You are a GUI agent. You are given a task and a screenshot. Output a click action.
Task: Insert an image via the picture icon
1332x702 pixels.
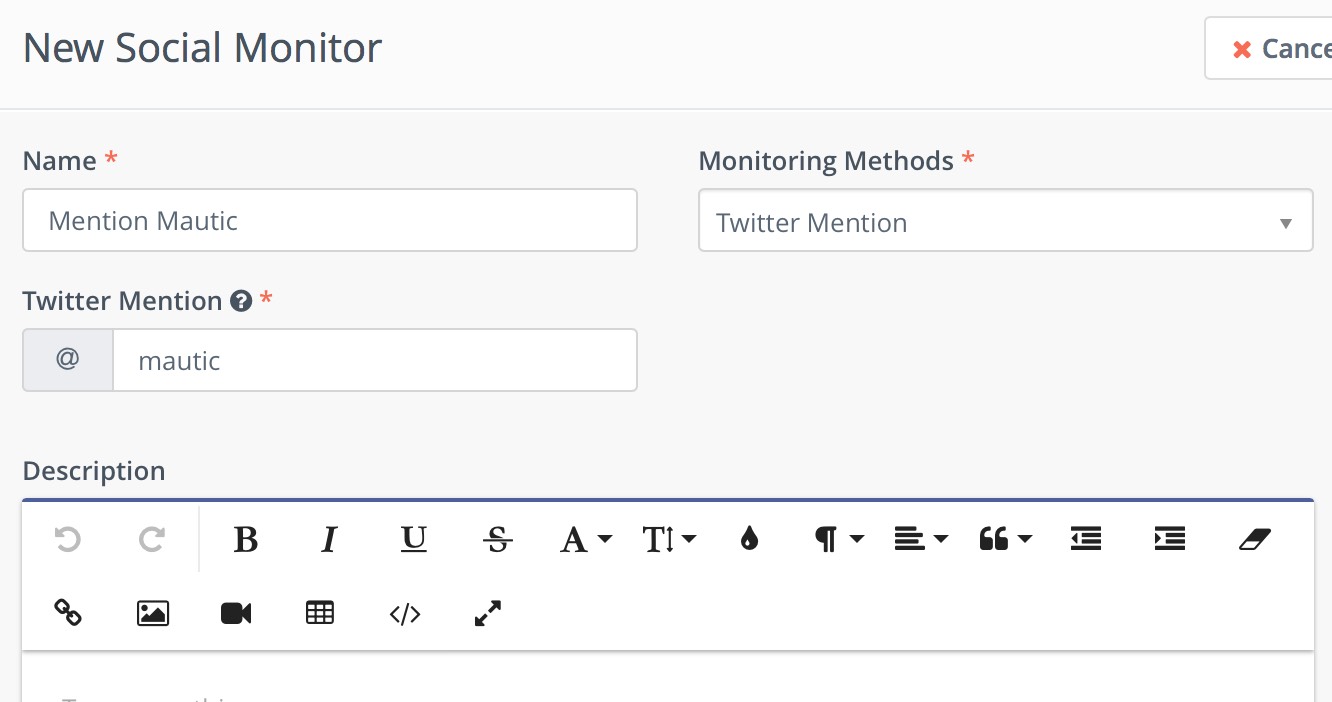pyautogui.click(x=152, y=612)
